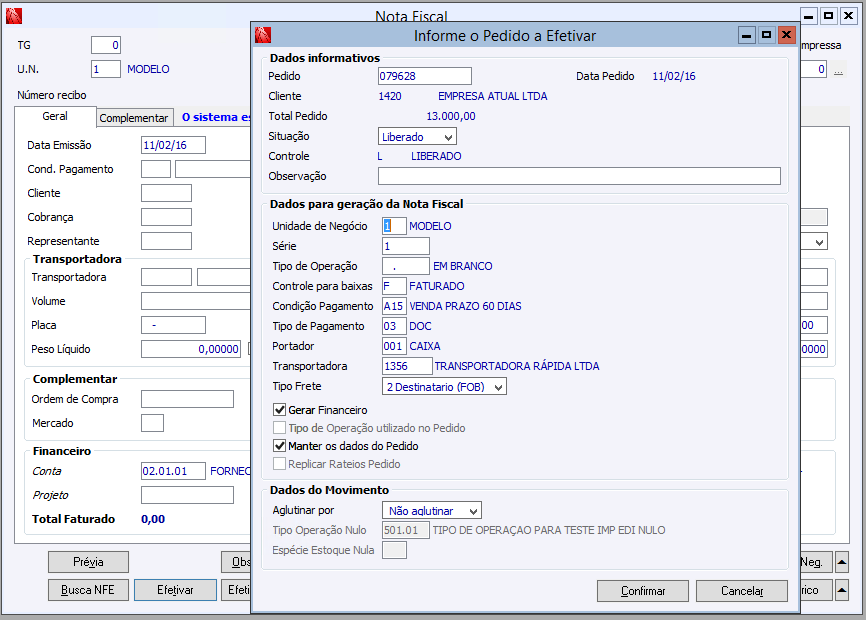
Task: Click the Replicar Rateios Pedido checkbox
Action: click(x=279, y=464)
